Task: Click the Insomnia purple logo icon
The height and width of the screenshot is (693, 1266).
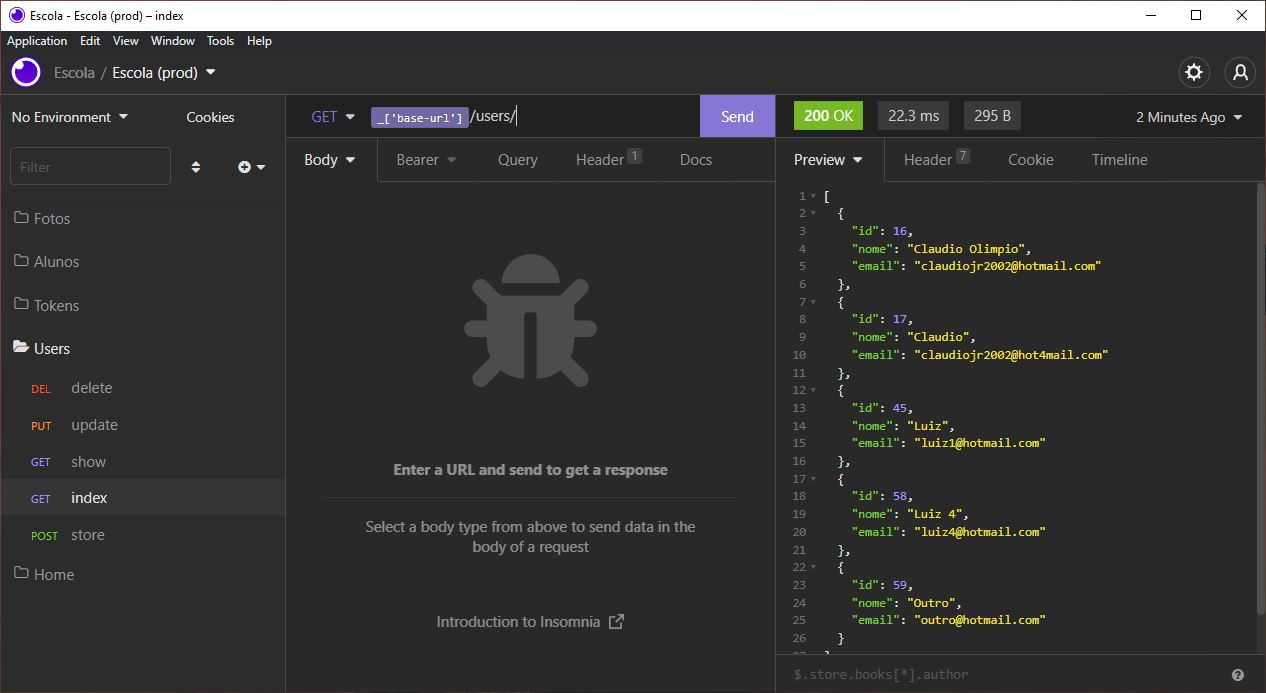Action: point(26,72)
